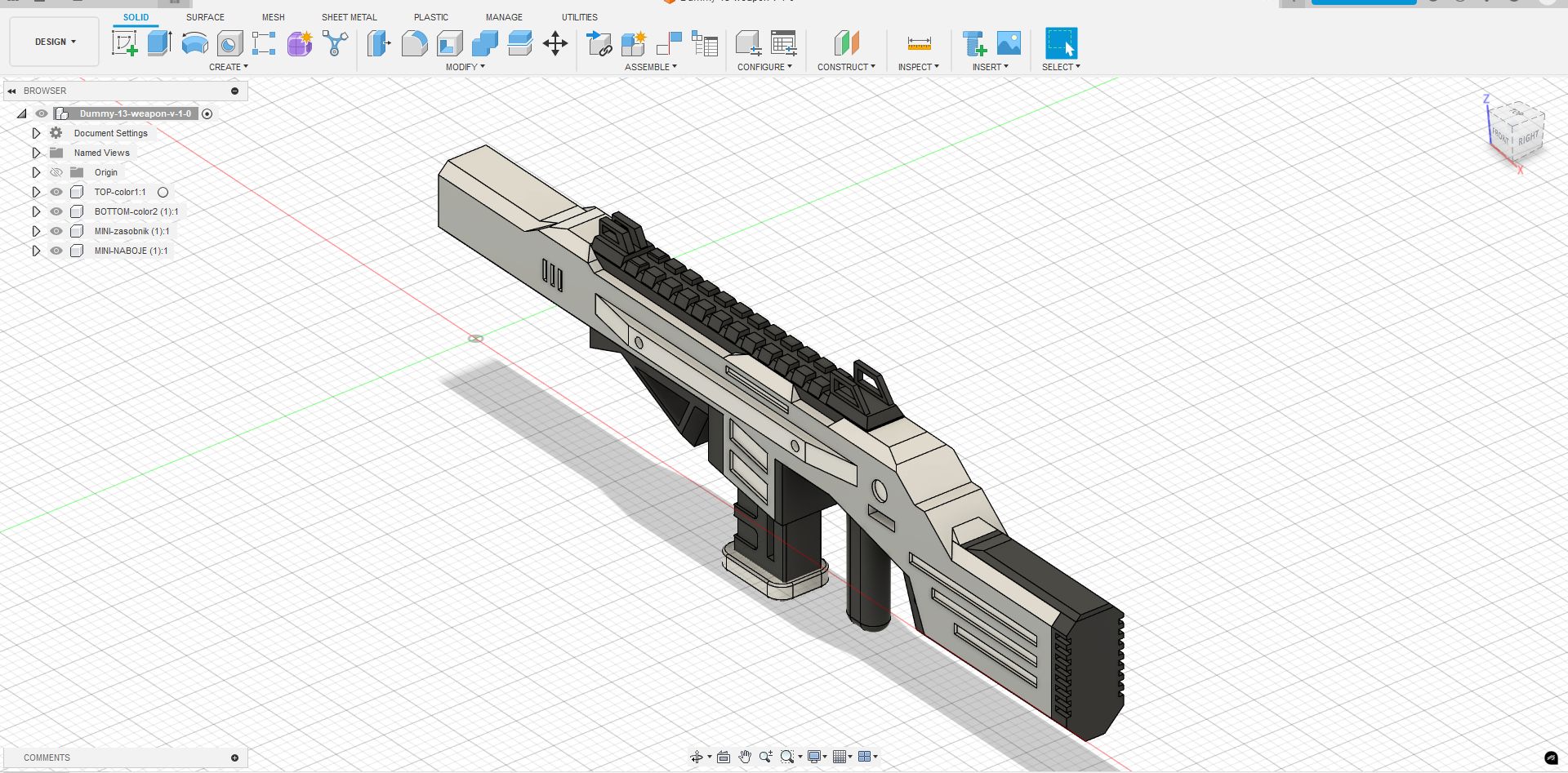
Task: Select the Press Pull tool
Action: click(x=378, y=43)
